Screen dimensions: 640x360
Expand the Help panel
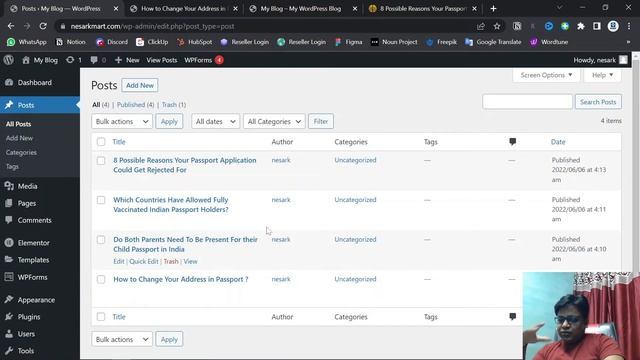pyautogui.click(x=602, y=75)
